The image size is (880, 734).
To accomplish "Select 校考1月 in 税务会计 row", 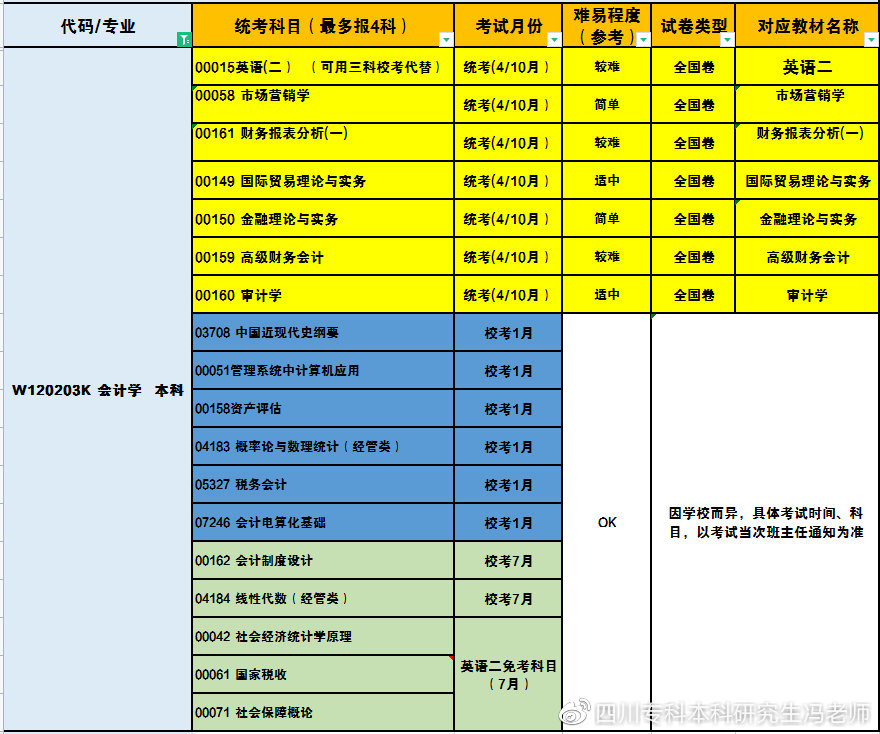I will 508,485.
